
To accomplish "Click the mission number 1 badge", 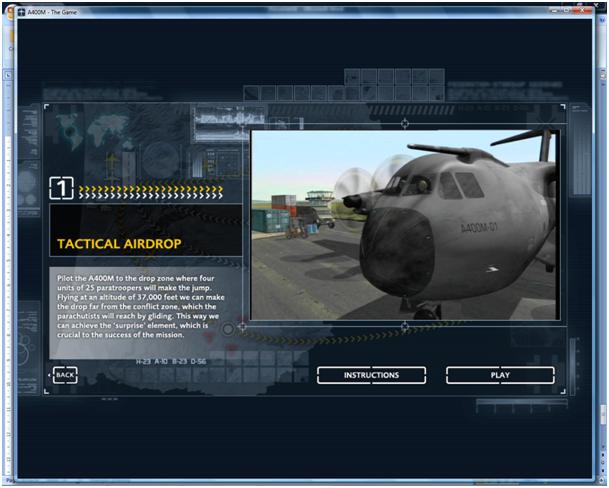I will (x=61, y=188).
